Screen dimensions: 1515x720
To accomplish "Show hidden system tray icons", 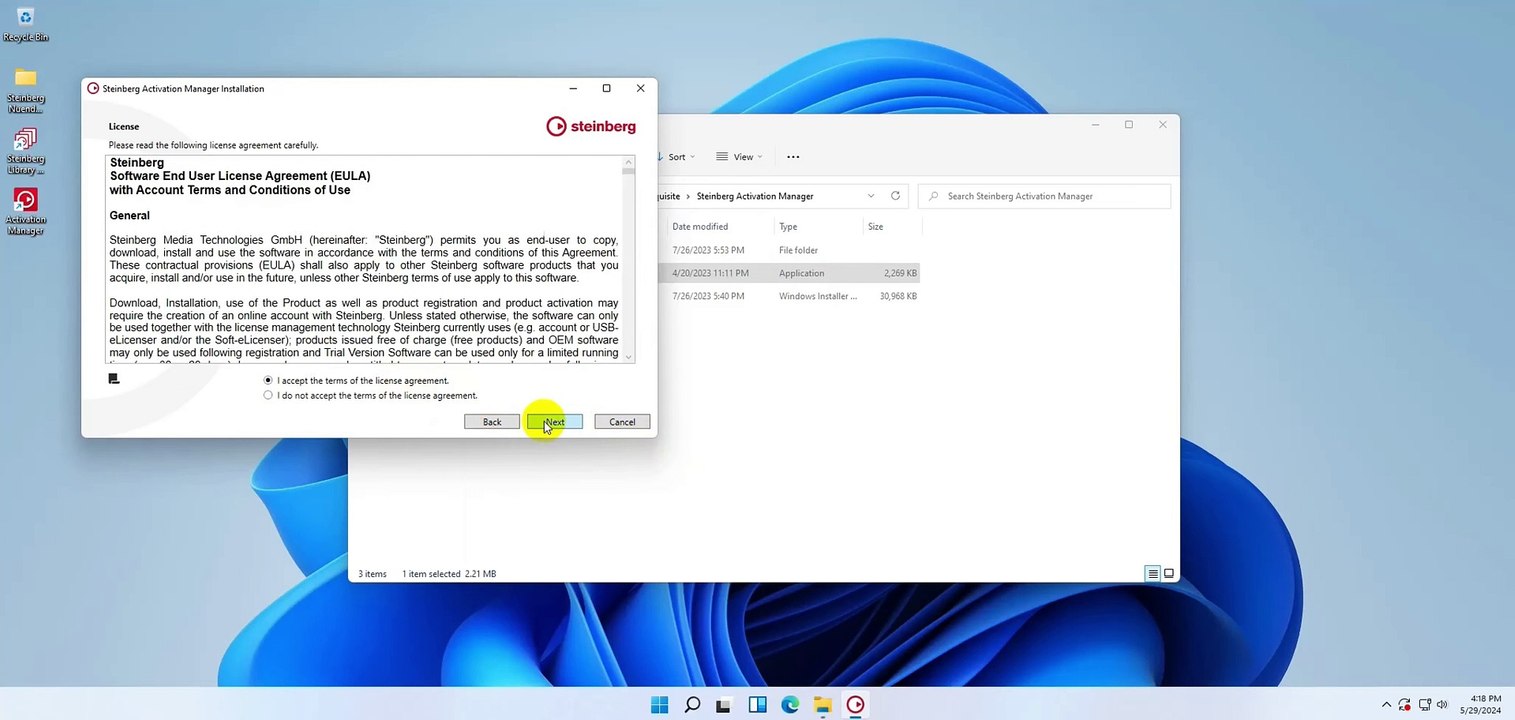I will coord(1386,705).
